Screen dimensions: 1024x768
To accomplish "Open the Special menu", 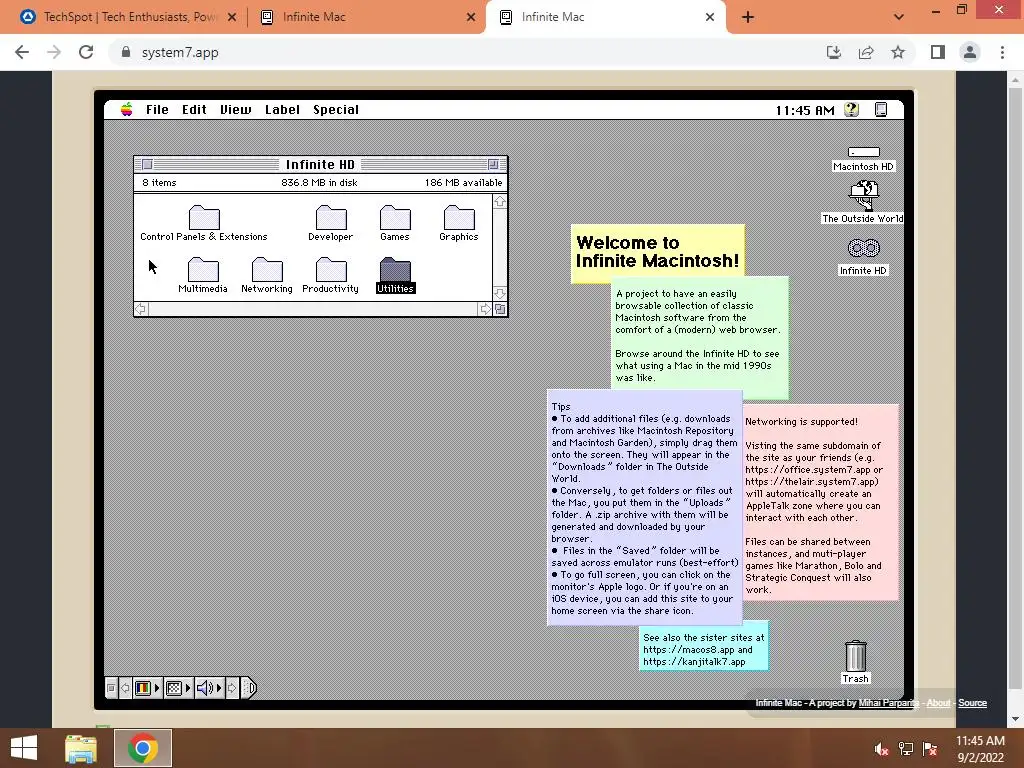I will [x=336, y=110].
